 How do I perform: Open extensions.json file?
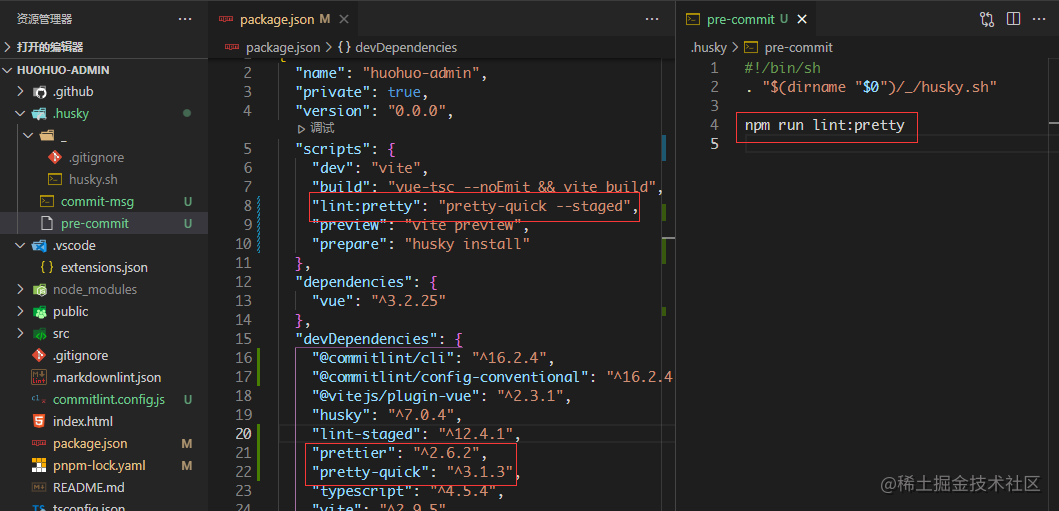(x=104, y=267)
